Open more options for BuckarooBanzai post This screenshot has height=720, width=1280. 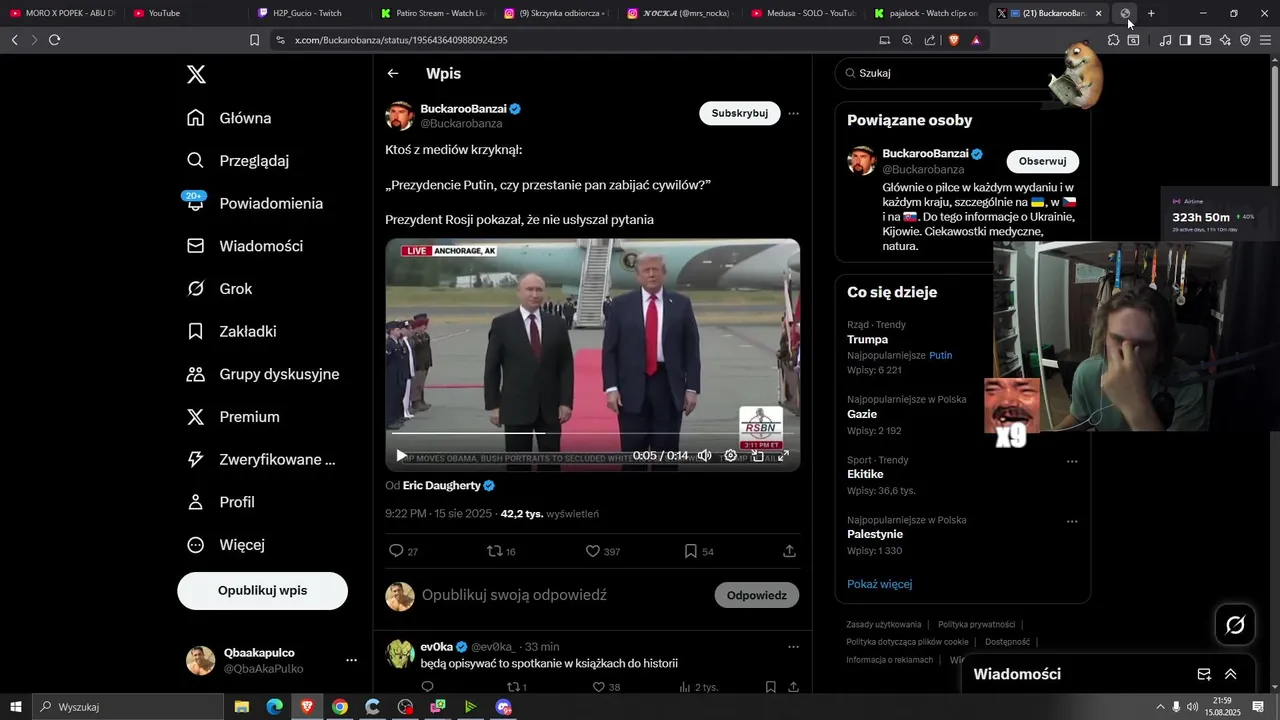tap(793, 113)
